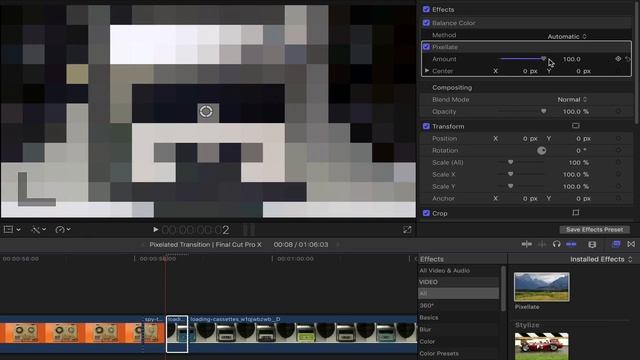
Task: Click the Opacity value 100.0 %
Action: 576,111
